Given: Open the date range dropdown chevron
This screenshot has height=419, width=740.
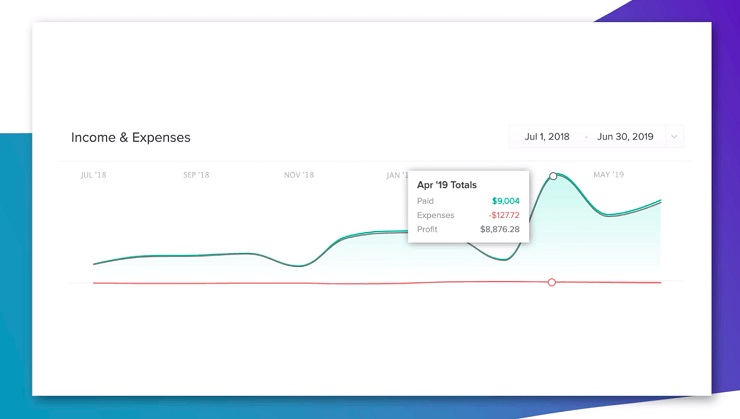Looking at the screenshot, I should [x=674, y=137].
